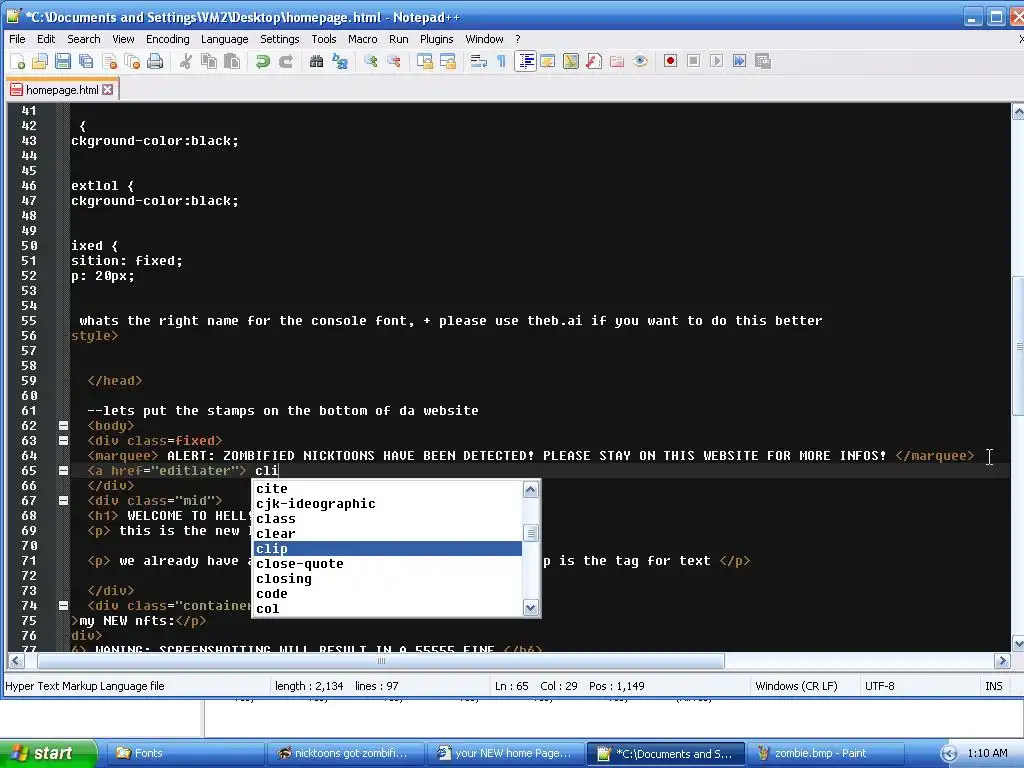Save the current file via toolbar
This screenshot has width=1024, height=768.
(63, 61)
